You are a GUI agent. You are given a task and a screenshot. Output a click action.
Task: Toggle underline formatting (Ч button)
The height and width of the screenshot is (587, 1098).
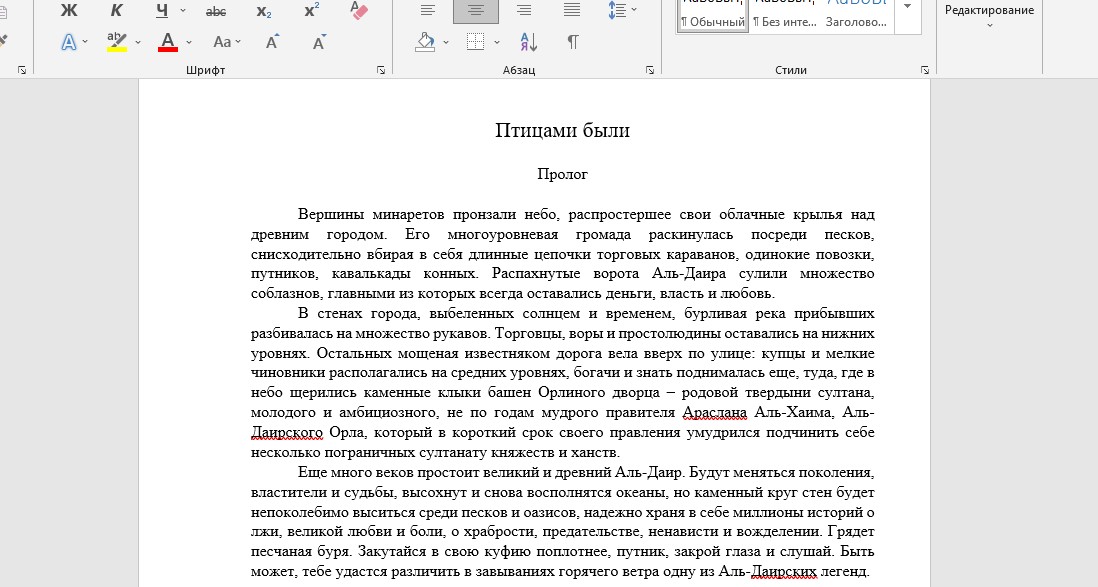(162, 11)
